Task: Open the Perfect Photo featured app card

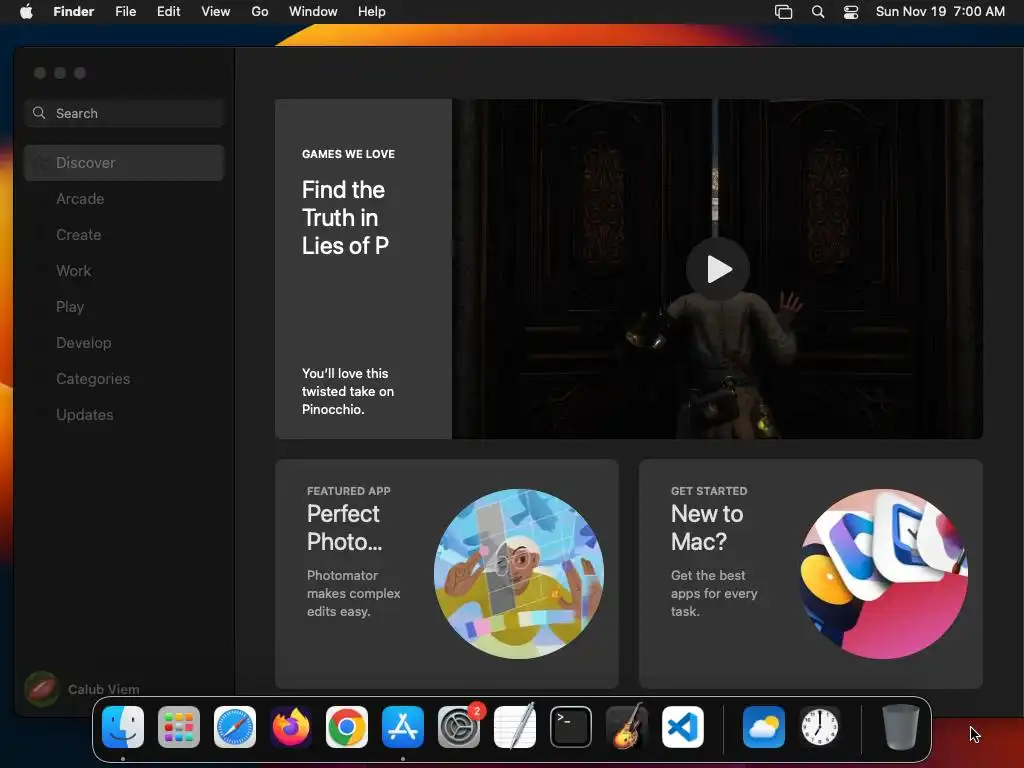Action: [x=447, y=573]
